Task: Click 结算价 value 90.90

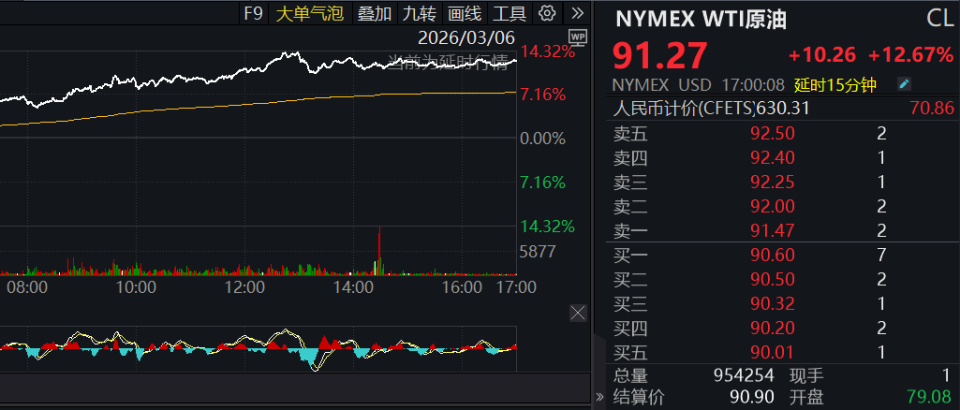Action: click(x=751, y=397)
